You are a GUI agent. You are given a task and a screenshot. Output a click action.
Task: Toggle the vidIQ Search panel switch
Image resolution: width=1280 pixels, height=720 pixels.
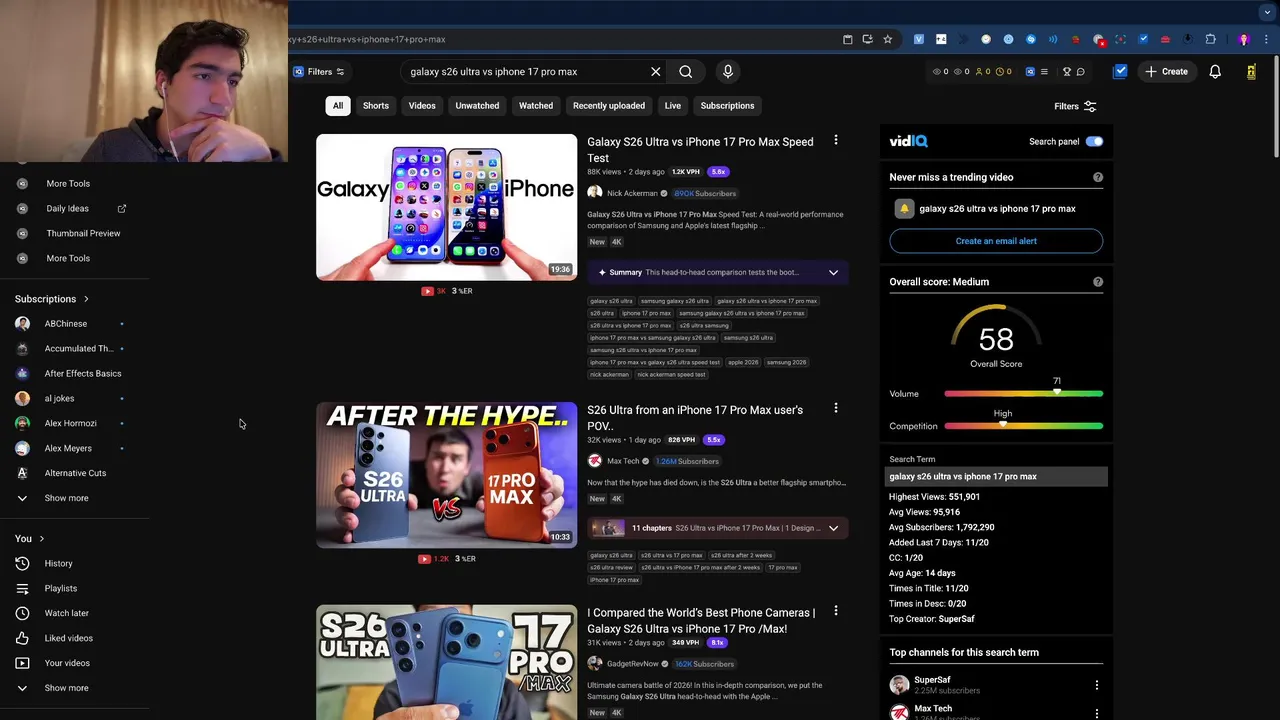tap(1094, 142)
